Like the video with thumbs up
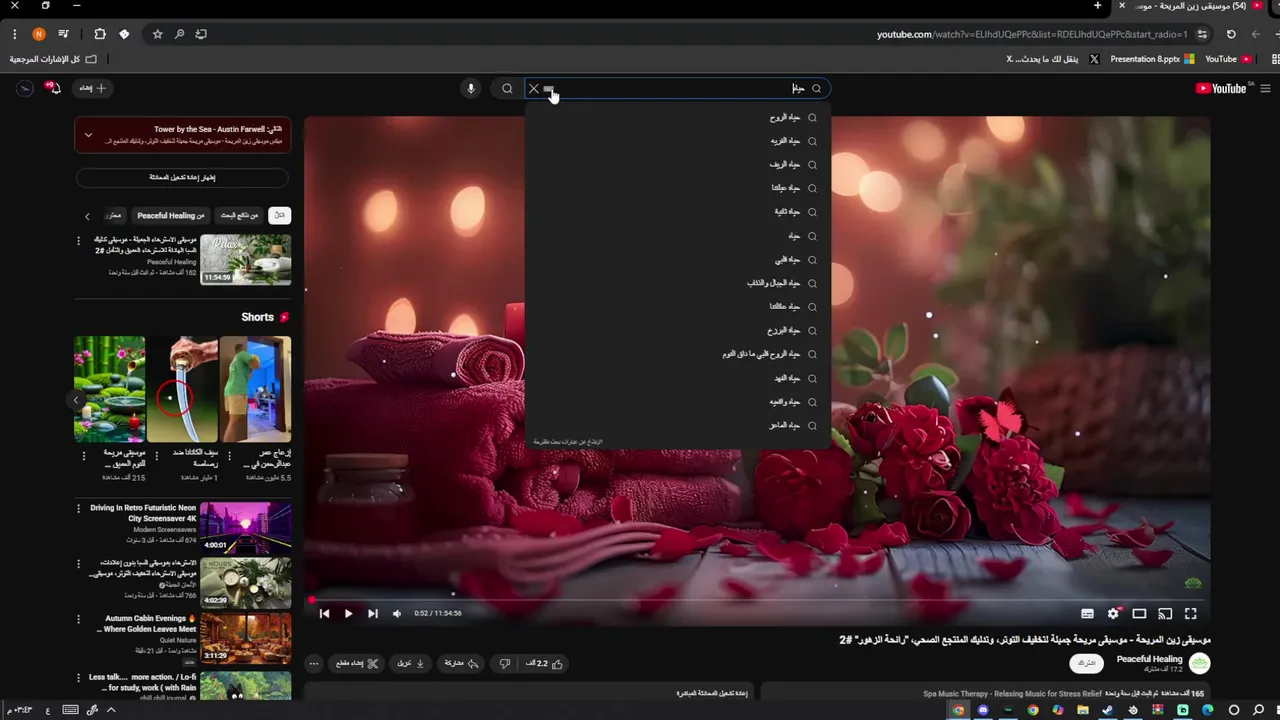The image size is (1280, 720). pyautogui.click(x=545, y=663)
